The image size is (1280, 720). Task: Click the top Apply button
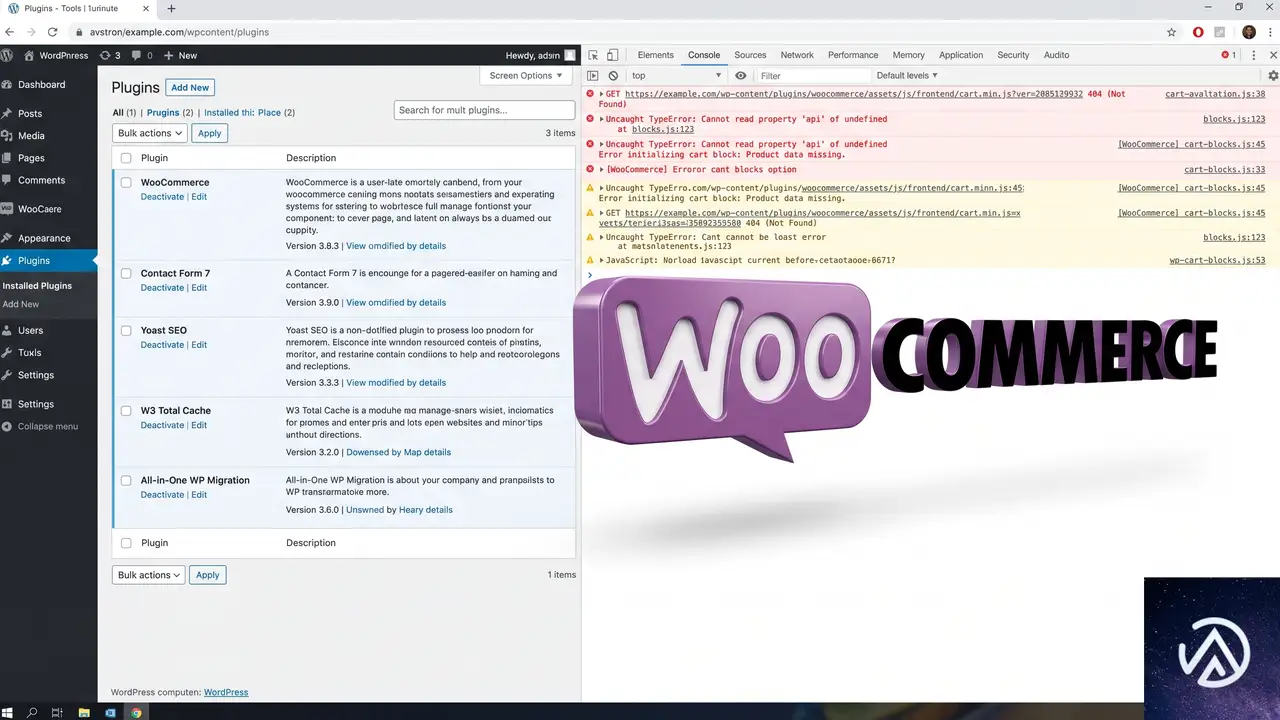click(209, 133)
